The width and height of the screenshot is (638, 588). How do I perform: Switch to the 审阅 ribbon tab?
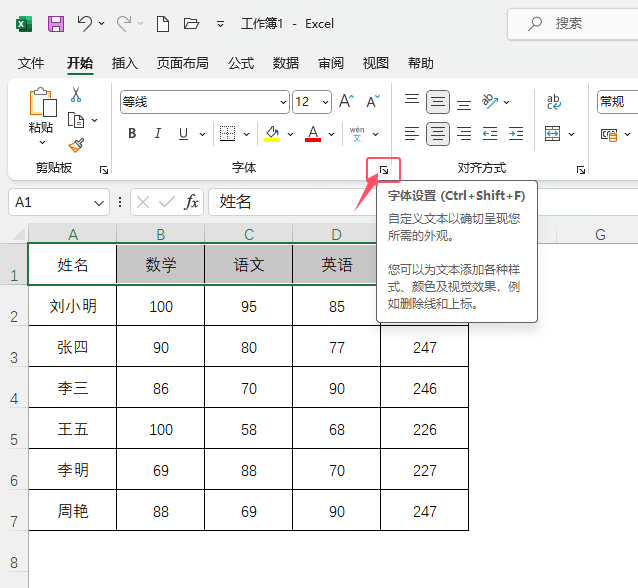(x=331, y=63)
